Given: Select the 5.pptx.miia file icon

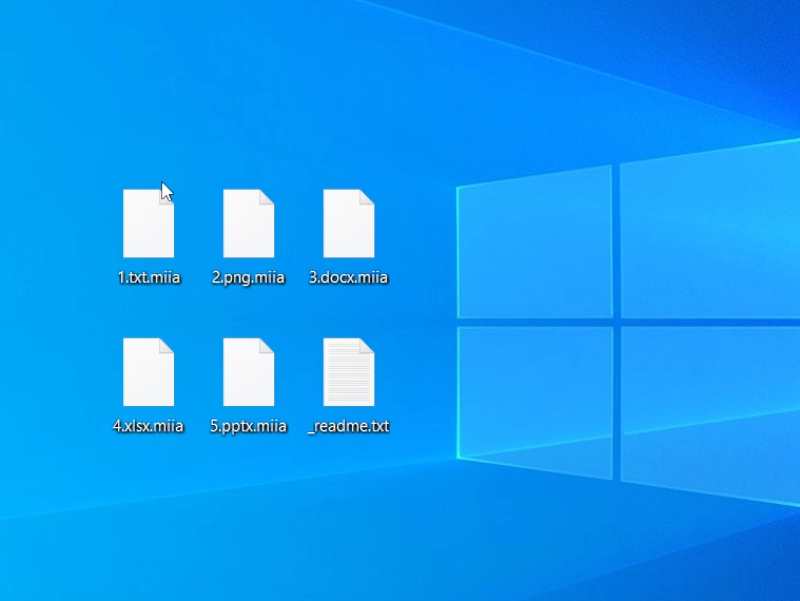Looking at the screenshot, I should (x=248, y=372).
